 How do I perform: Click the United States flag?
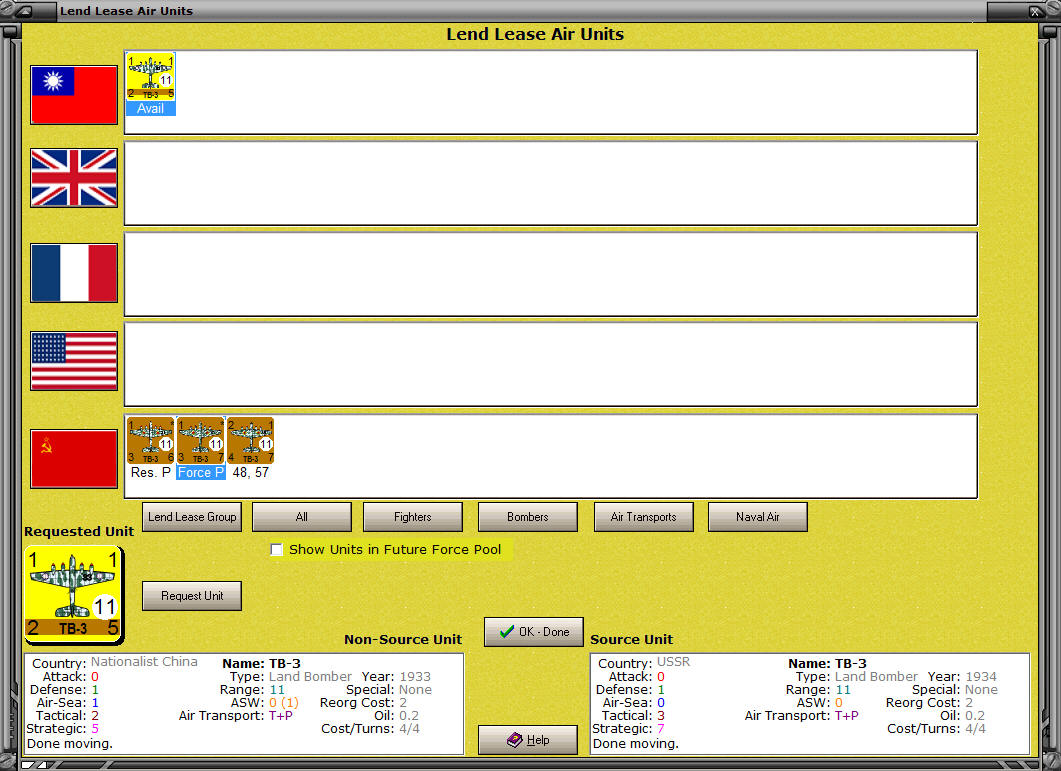pyautogui.click(x=74, y=361)
